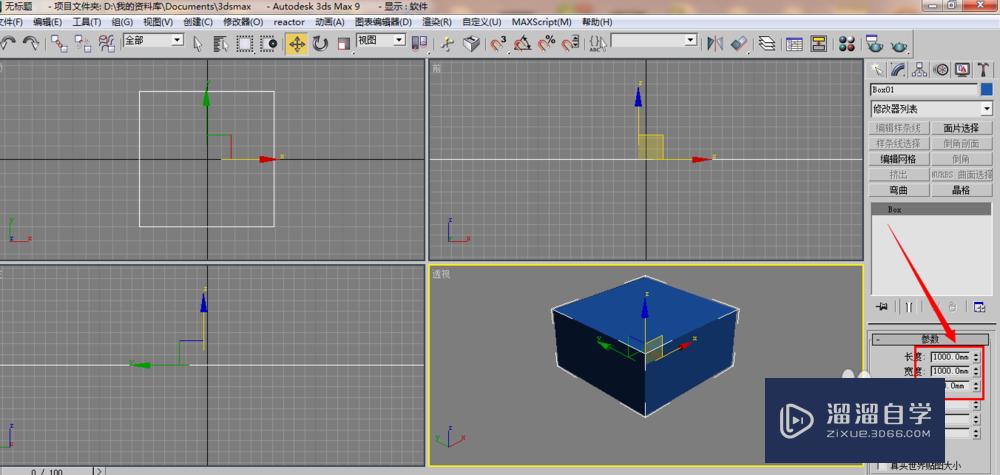Click the Mirror tool icon
Viewport: 1000px width, 475px height.
(x=715, y=43)
